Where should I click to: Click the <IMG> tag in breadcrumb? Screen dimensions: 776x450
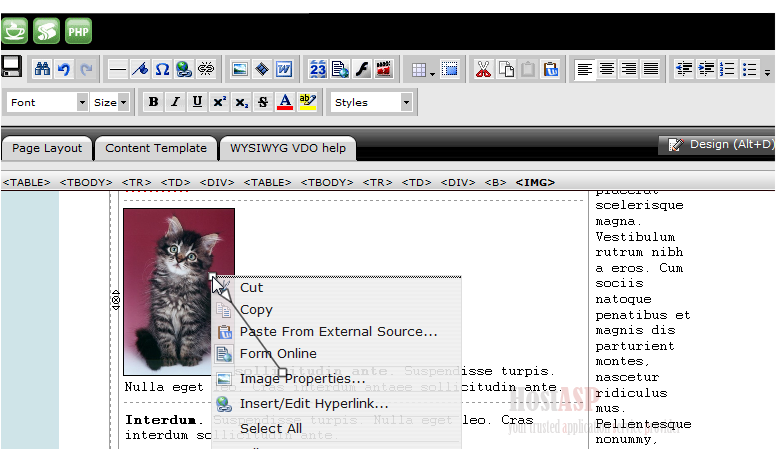click(535, 183)
